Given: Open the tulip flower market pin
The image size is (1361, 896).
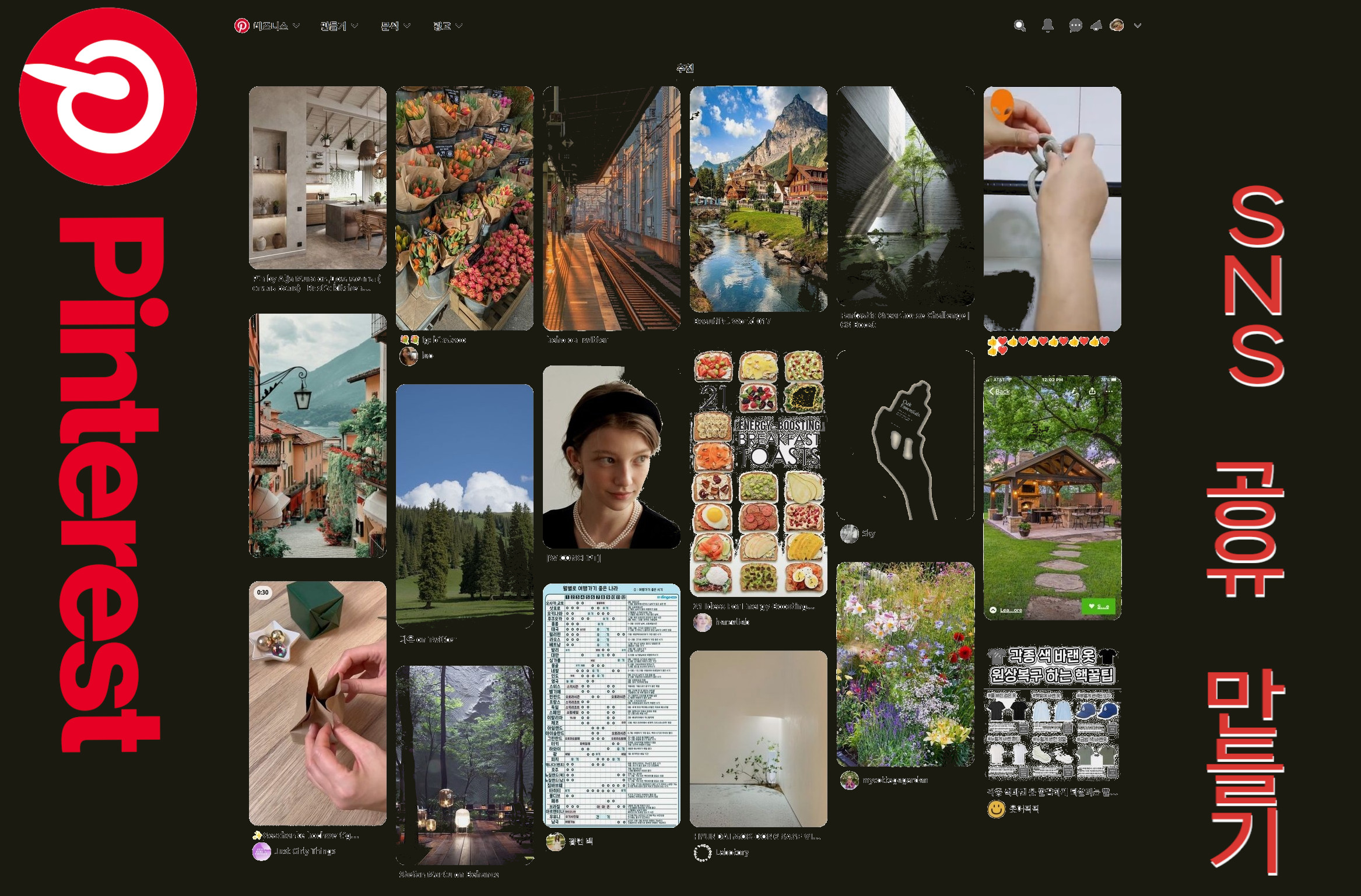Looking at the screenshot, I should coord(464,208).
